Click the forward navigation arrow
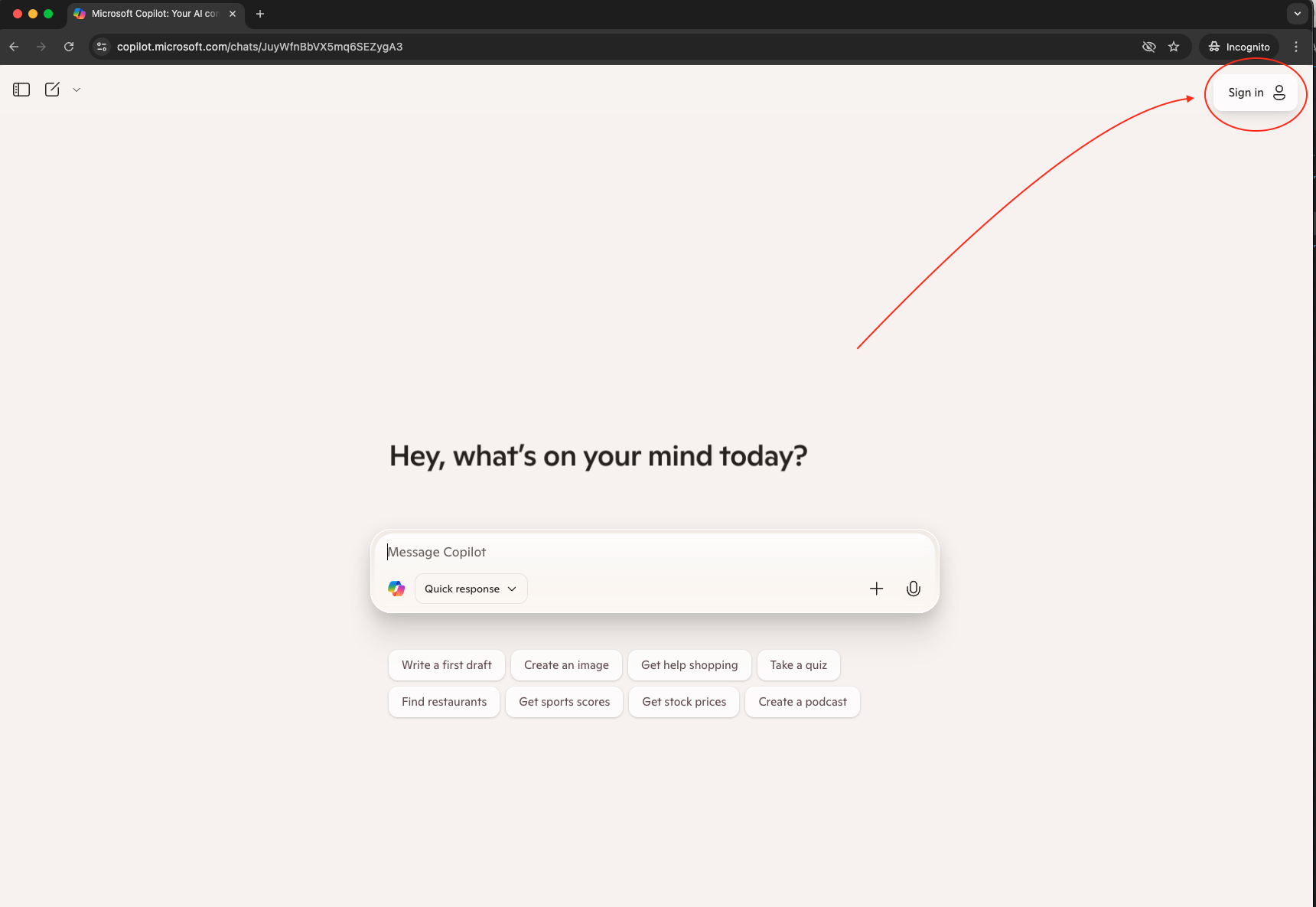Image resolution: width=1316 pixels, height=907 pixels. click(41, 47)
